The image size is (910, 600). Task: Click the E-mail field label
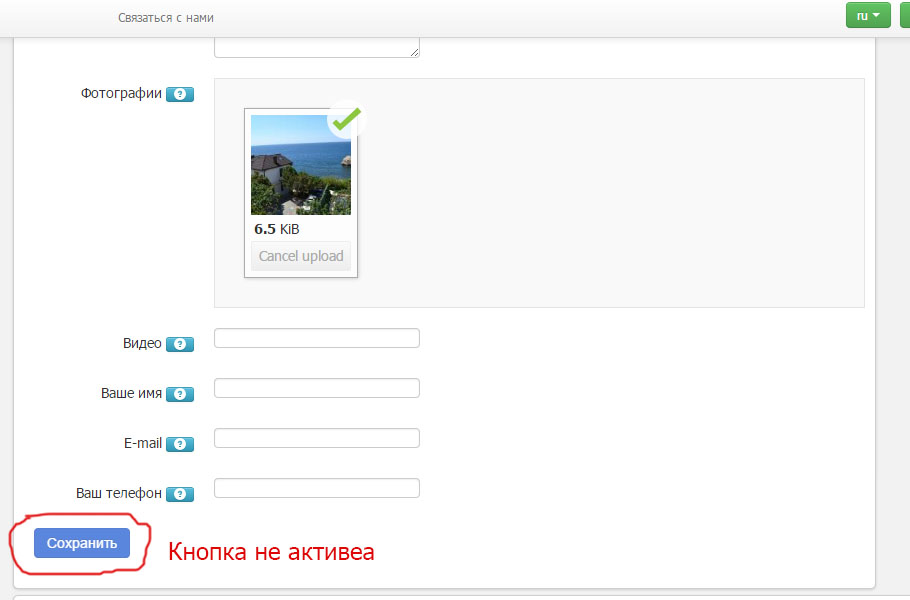click(143, 443)
